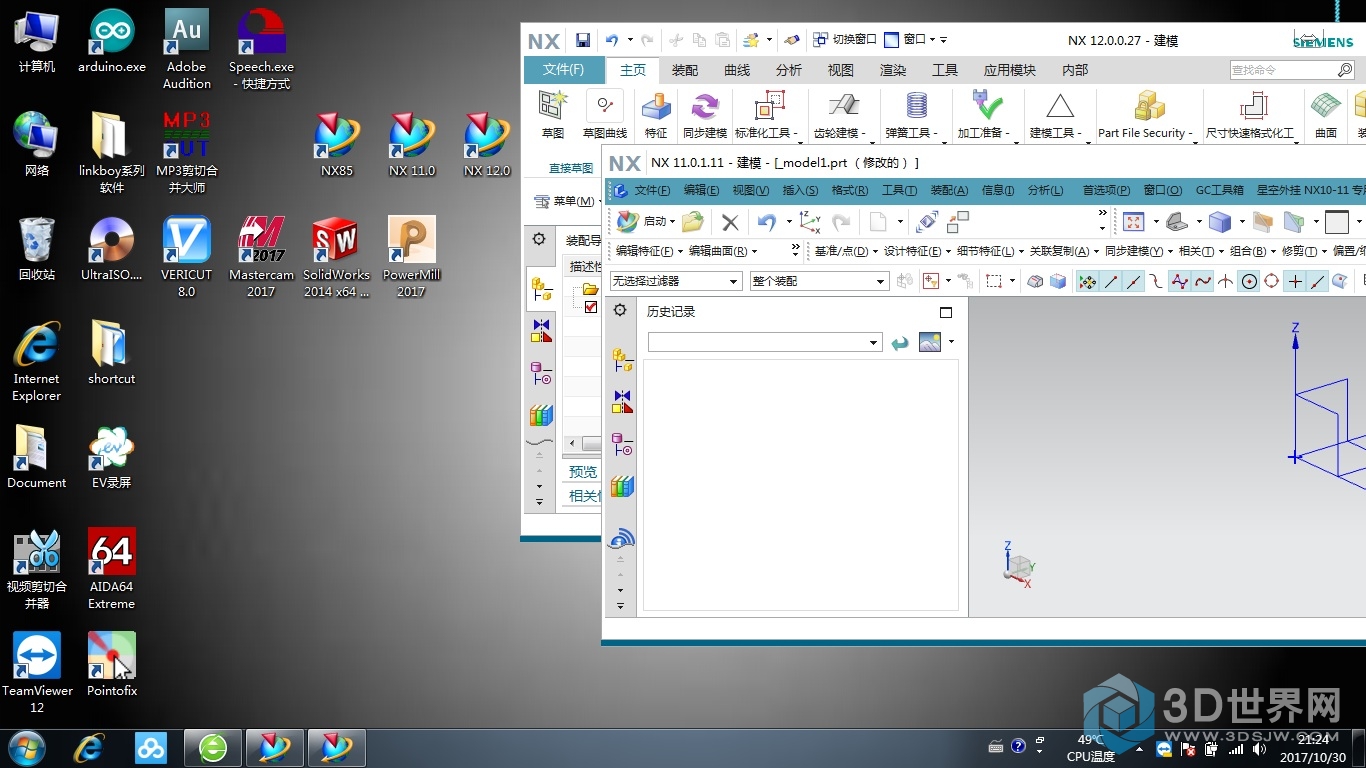
Task: Toggle the End Point snap option
Action: [x=1111, y=282]
